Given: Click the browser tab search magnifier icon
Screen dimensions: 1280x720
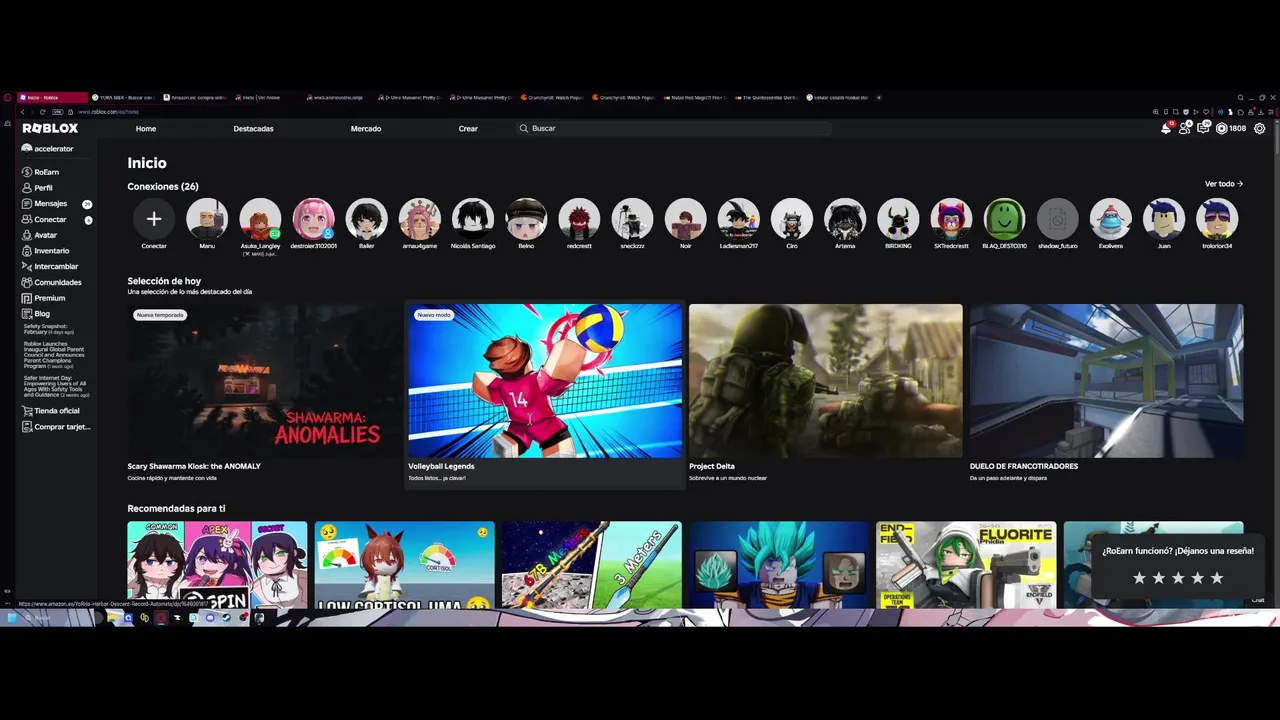Looking at the screenshot, I should click(x=1240, y=98).
